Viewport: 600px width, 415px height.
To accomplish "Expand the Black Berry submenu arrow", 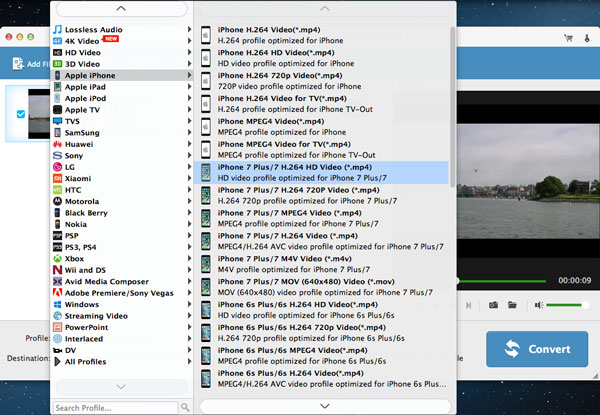I will tap(189, 213).
